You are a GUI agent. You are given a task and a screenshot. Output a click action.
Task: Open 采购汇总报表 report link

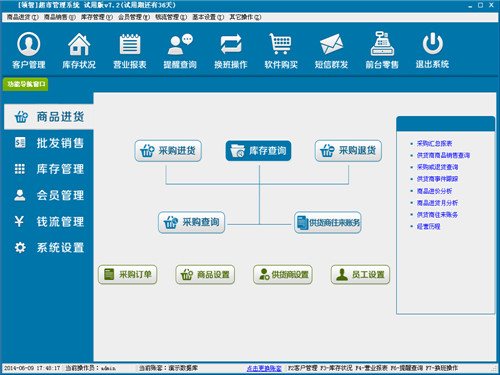tap(434, 143)
